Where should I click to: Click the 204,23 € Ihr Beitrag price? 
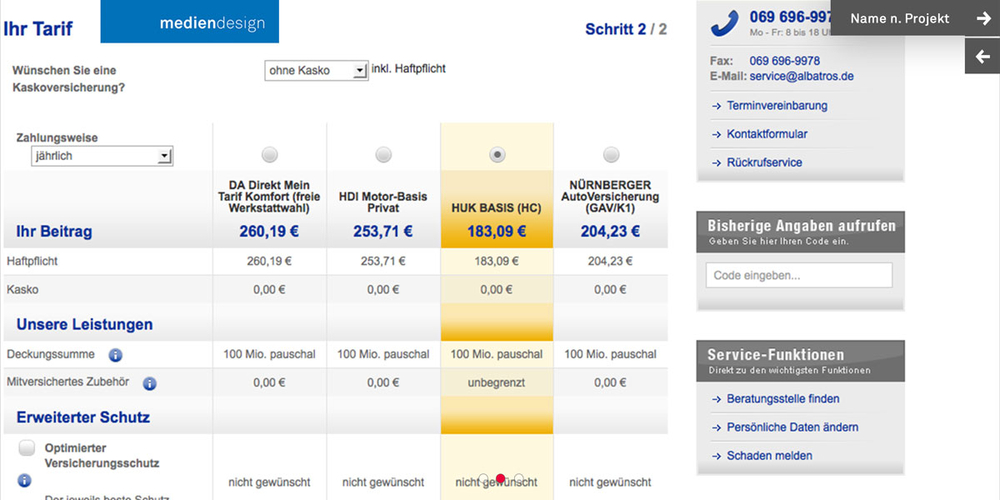(610, 232)
